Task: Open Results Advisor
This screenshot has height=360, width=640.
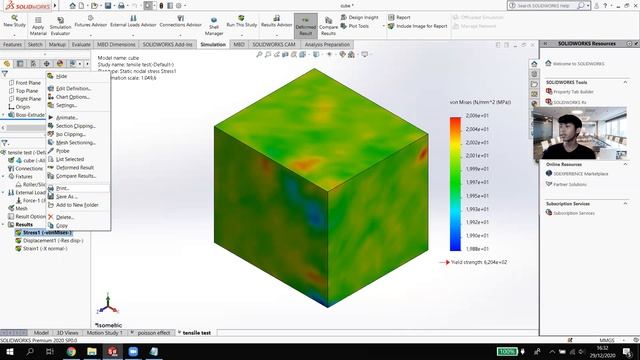Action: [x=276, y=21]
